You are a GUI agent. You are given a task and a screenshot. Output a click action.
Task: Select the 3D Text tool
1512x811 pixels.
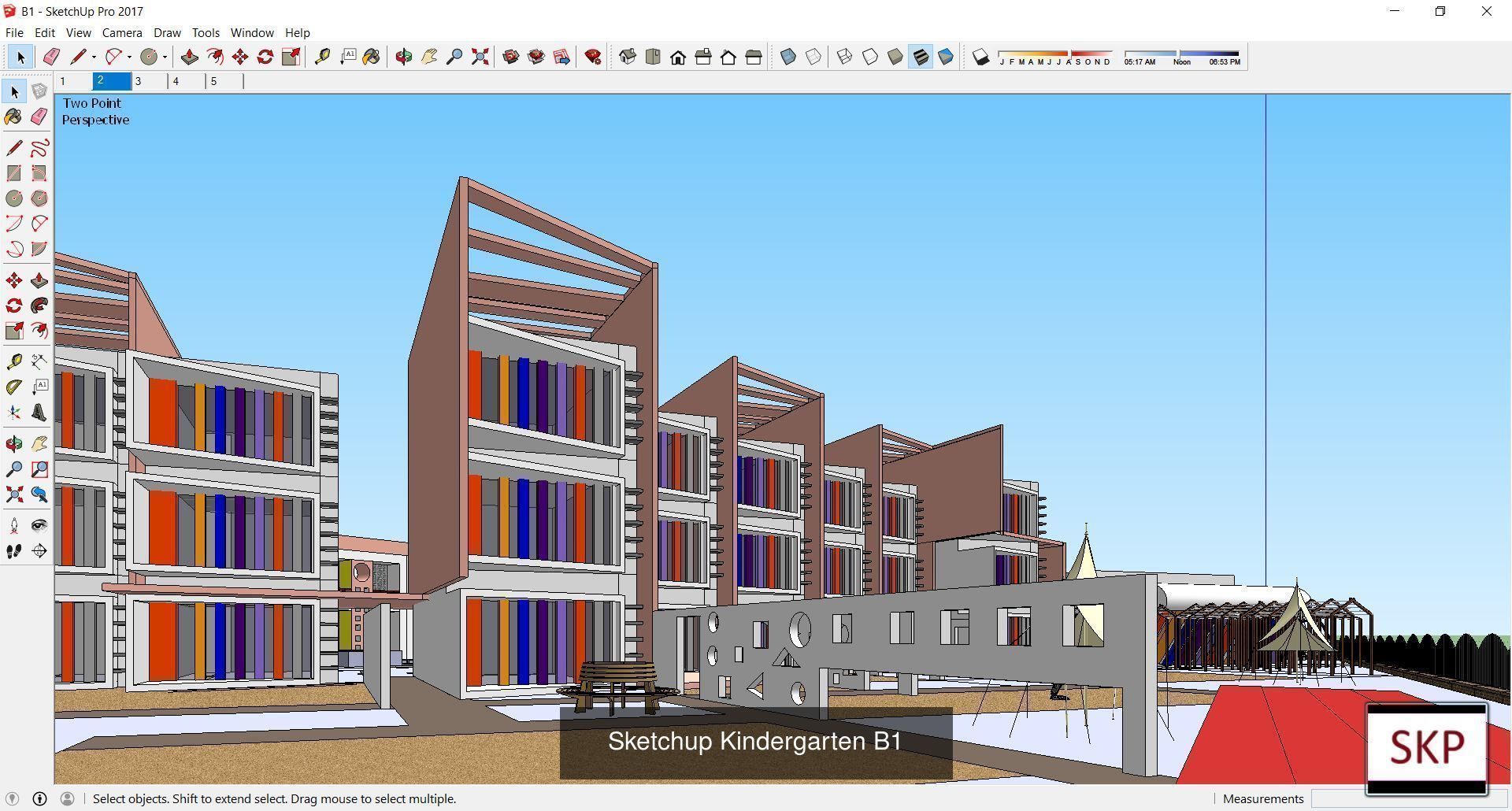(x=39, y=412)
